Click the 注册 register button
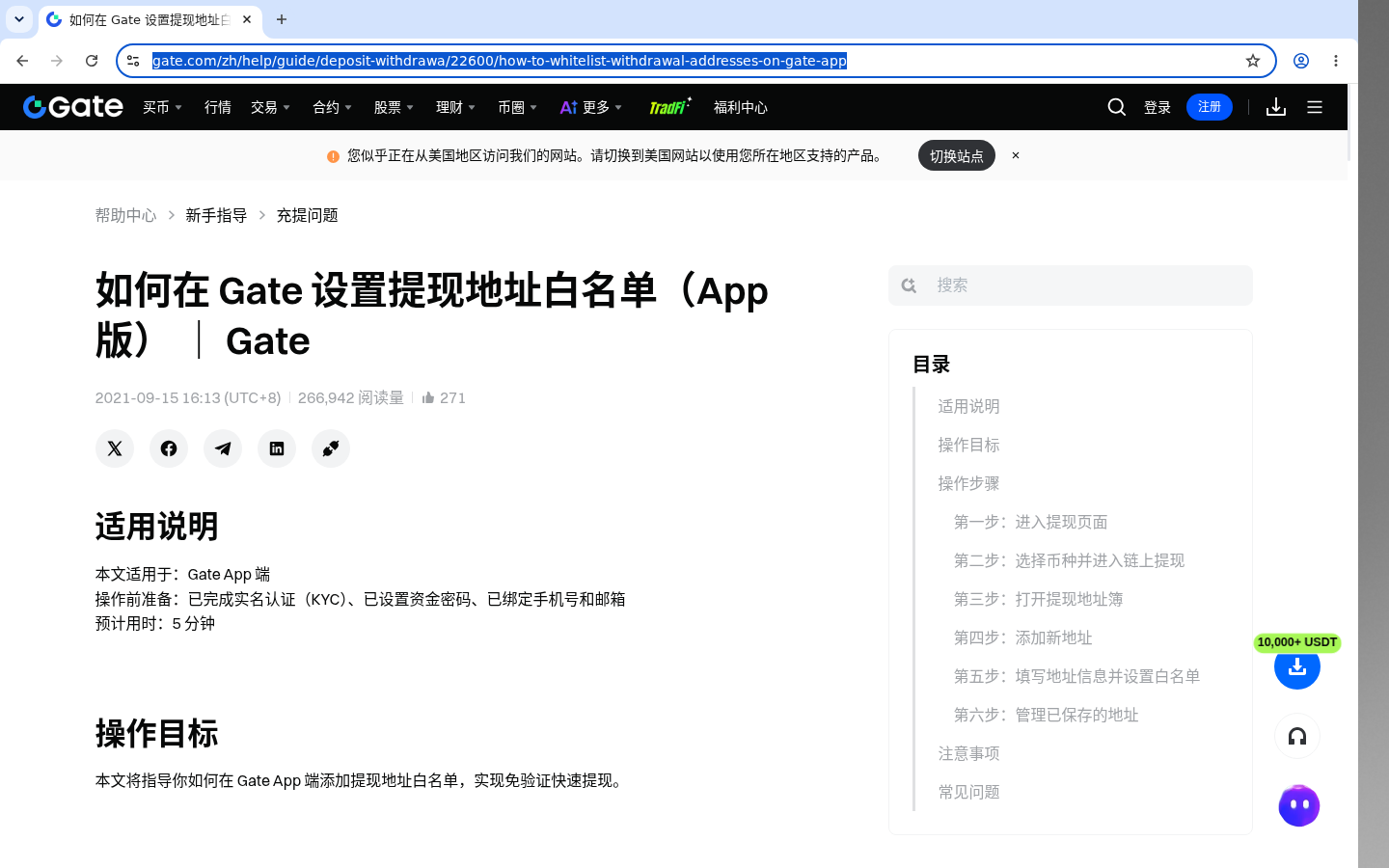The height and width of the screenshot is (868, 1389). click(1210, 107)
